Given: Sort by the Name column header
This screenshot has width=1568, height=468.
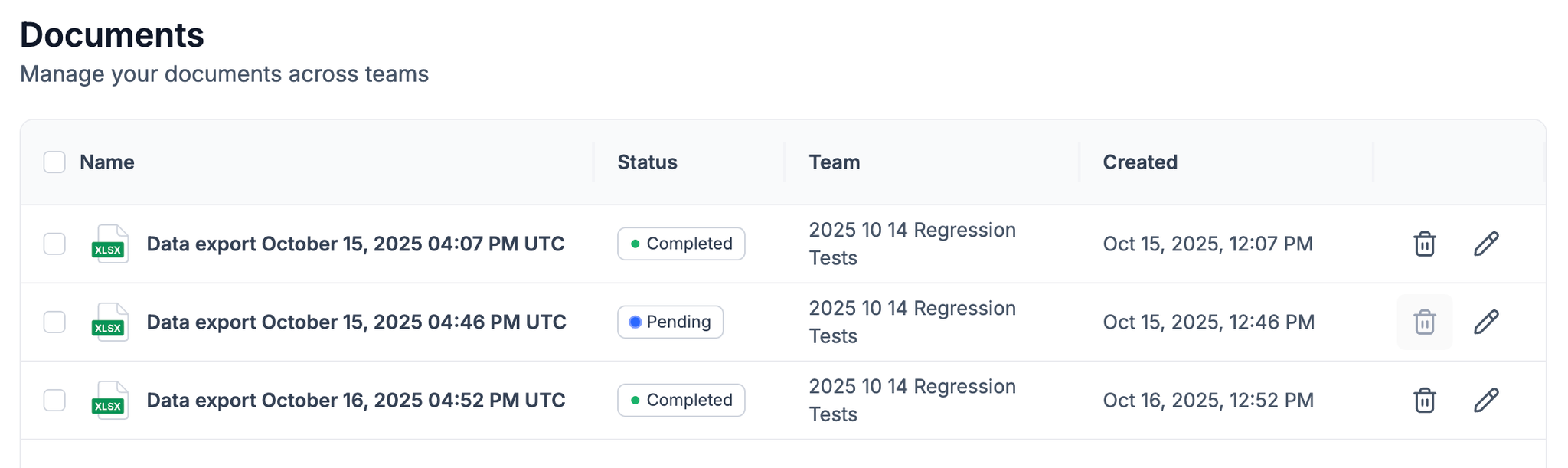Looking at the screenshot, I should [107, 162].
